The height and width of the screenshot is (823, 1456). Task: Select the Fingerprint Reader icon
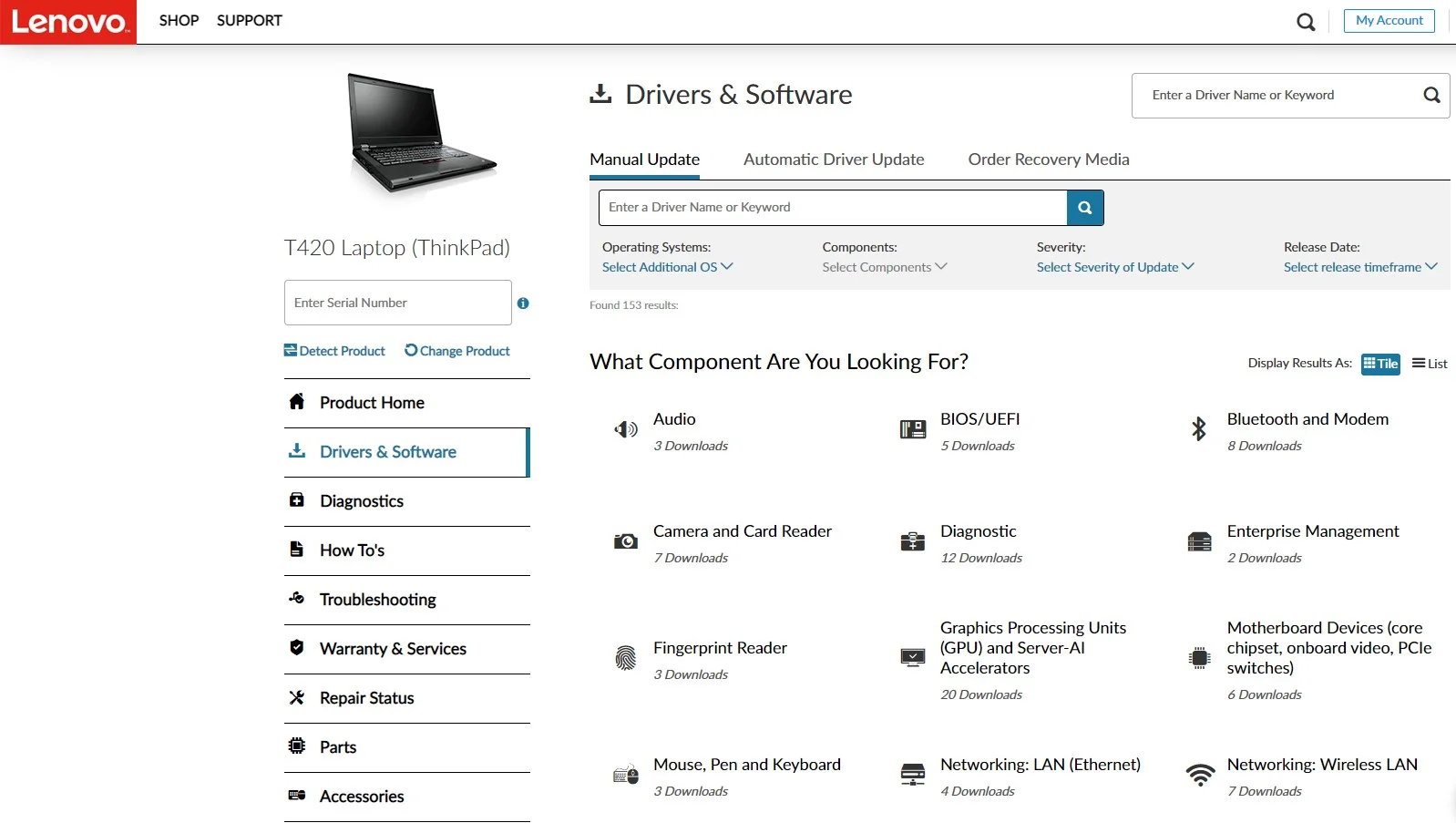tap(626, 658)
